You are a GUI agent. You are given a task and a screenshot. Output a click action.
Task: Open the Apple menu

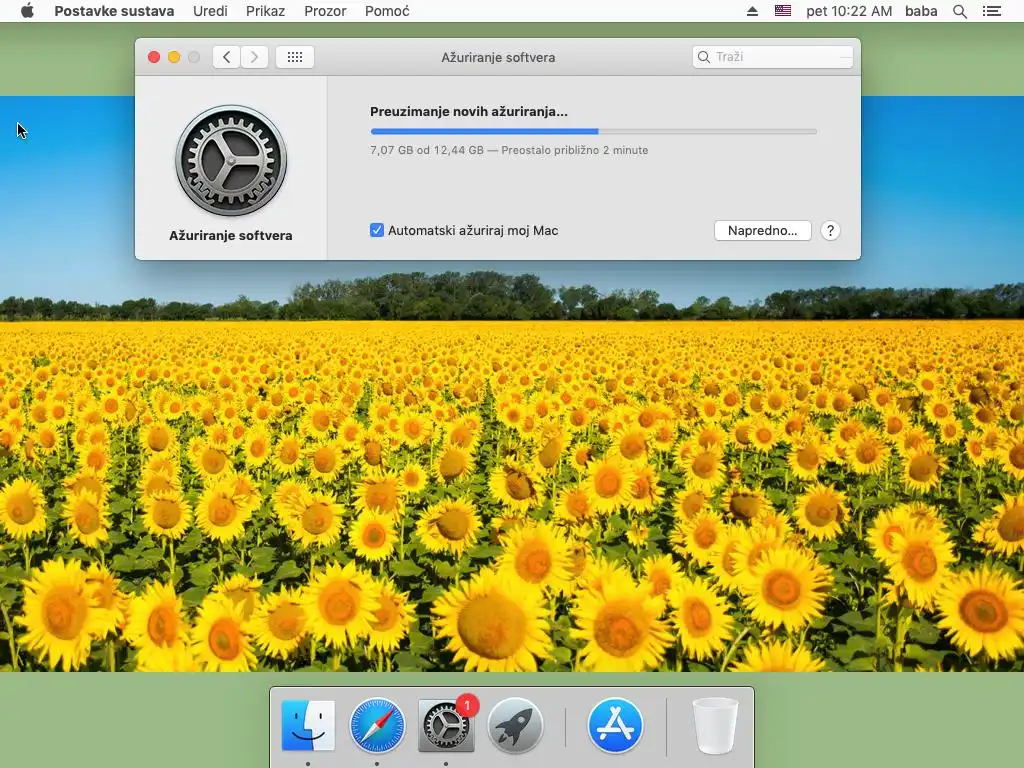tap(27, 11)
